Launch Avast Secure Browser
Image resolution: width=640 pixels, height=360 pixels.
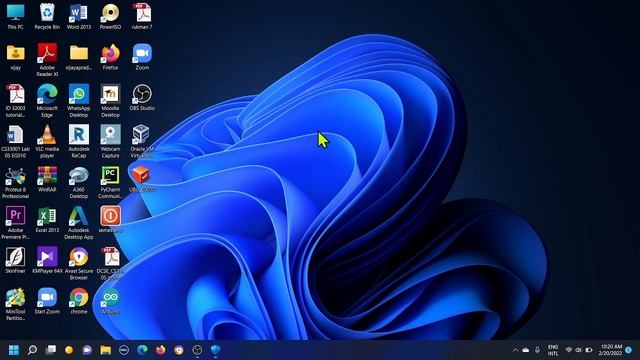(79, 264)
